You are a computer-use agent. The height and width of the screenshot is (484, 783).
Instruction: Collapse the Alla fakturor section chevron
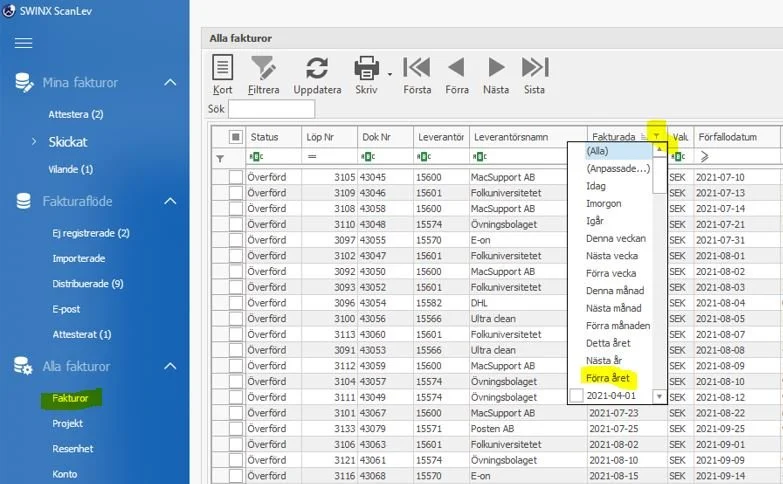coord(170,366)
